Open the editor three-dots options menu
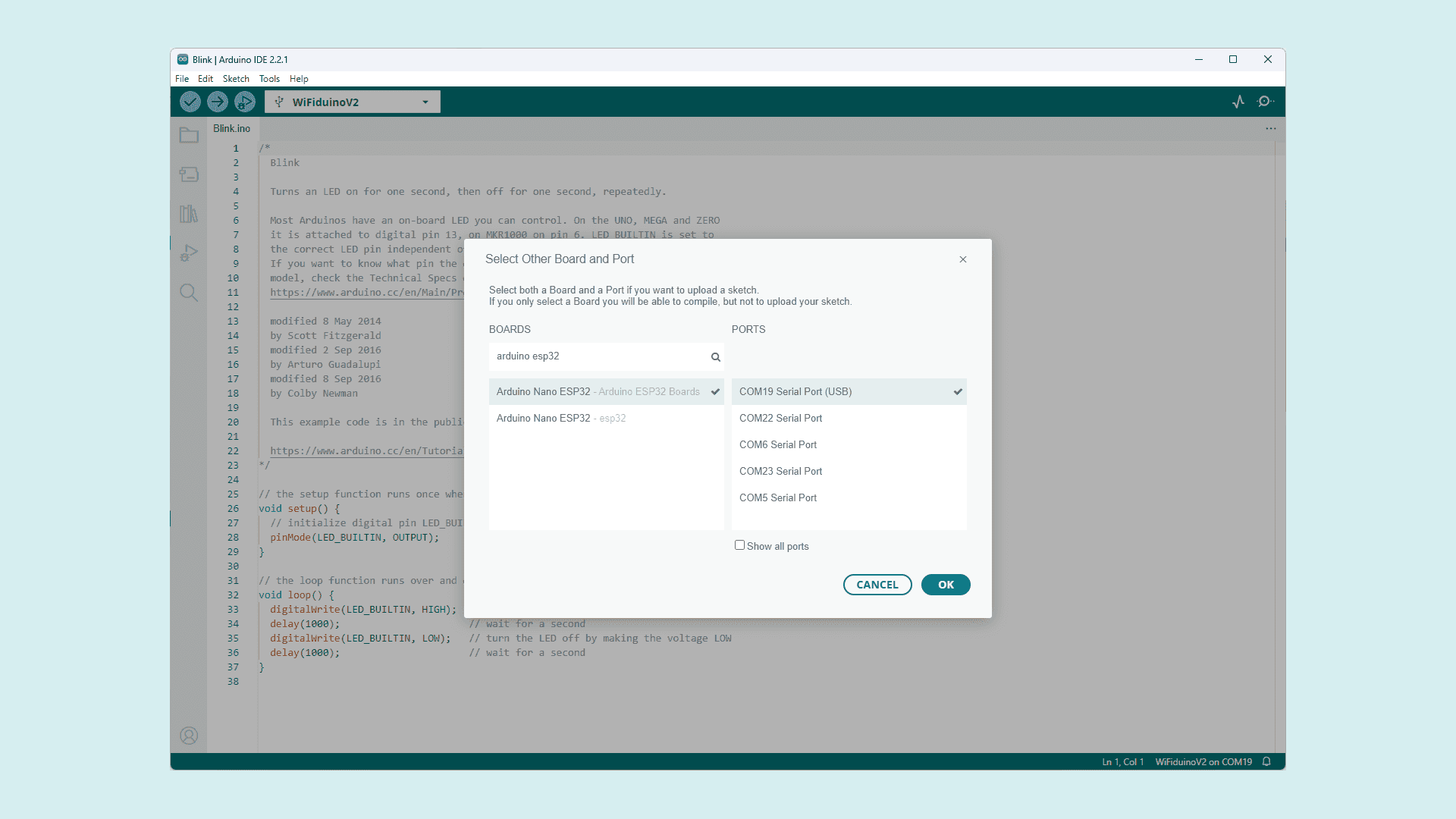1456x819 pixels. (1271, 129)
